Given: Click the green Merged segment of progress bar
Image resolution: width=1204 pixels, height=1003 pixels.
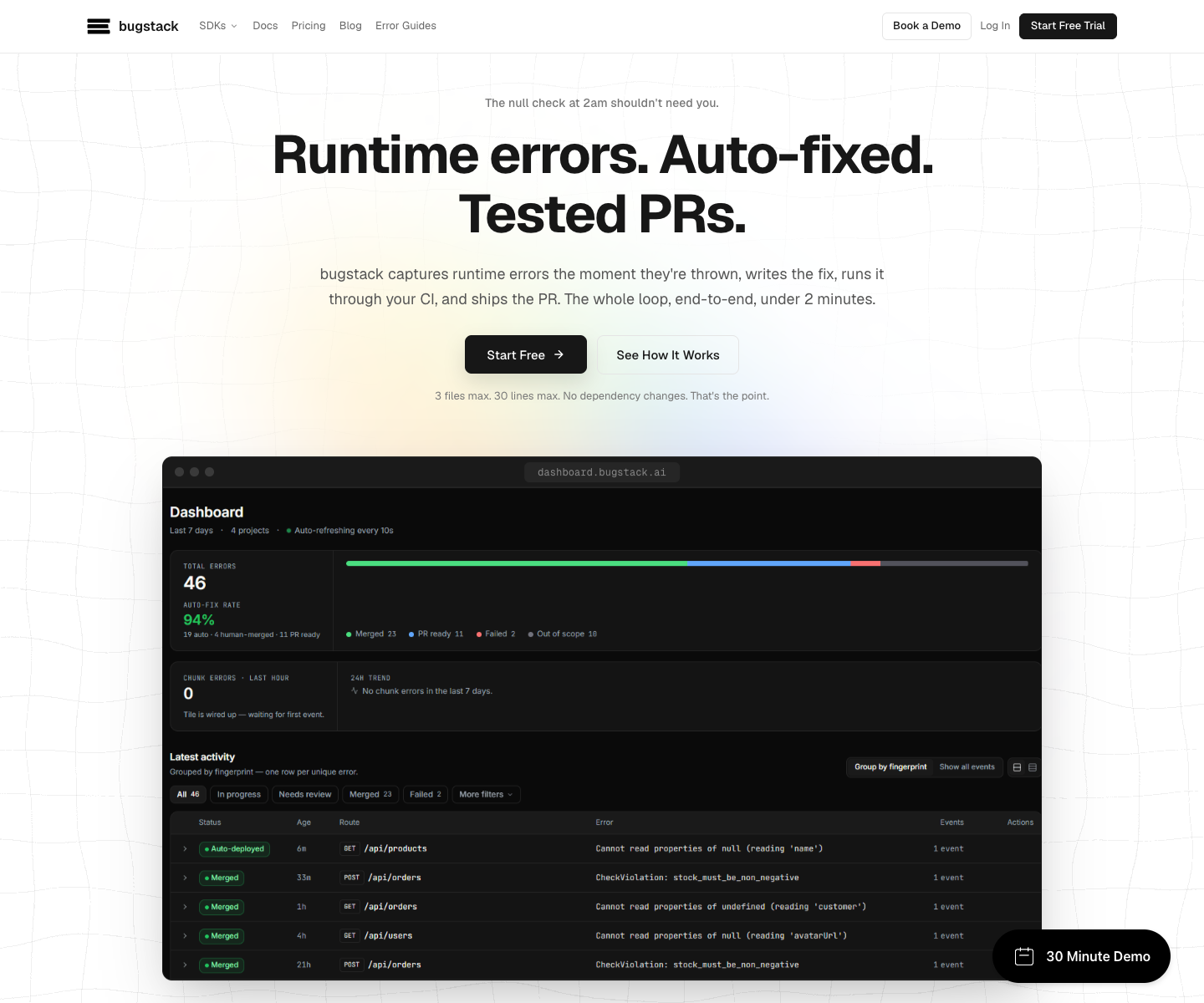Looking at the screenshot, I should pos(517,563).
